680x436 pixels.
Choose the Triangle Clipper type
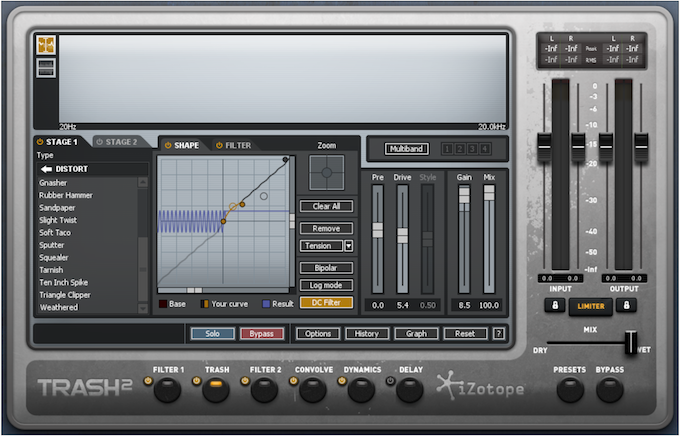(65, 295)
